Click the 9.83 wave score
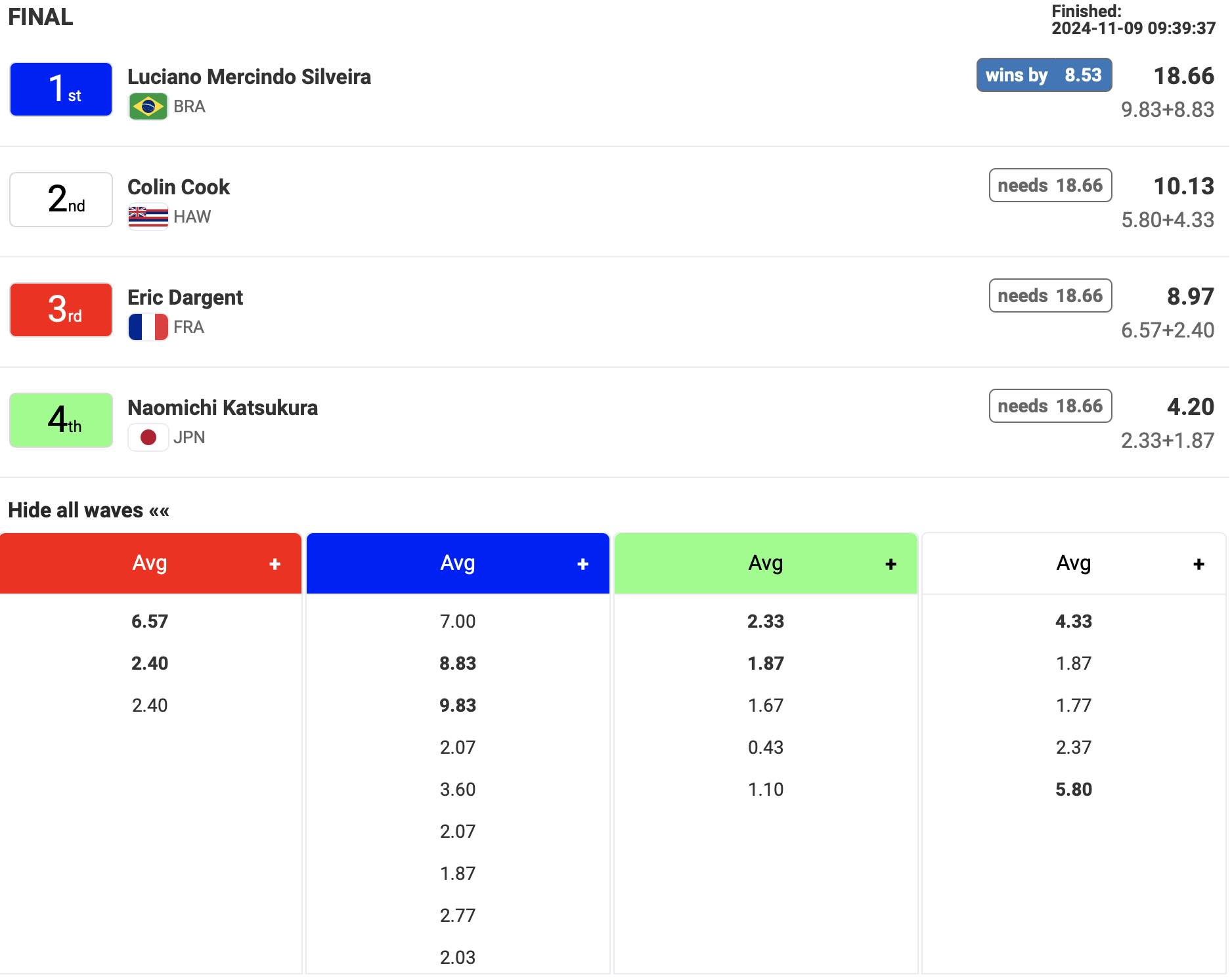Image resolution: width=1232 pixels, height=977 pixels. click(x=458, y=705)
